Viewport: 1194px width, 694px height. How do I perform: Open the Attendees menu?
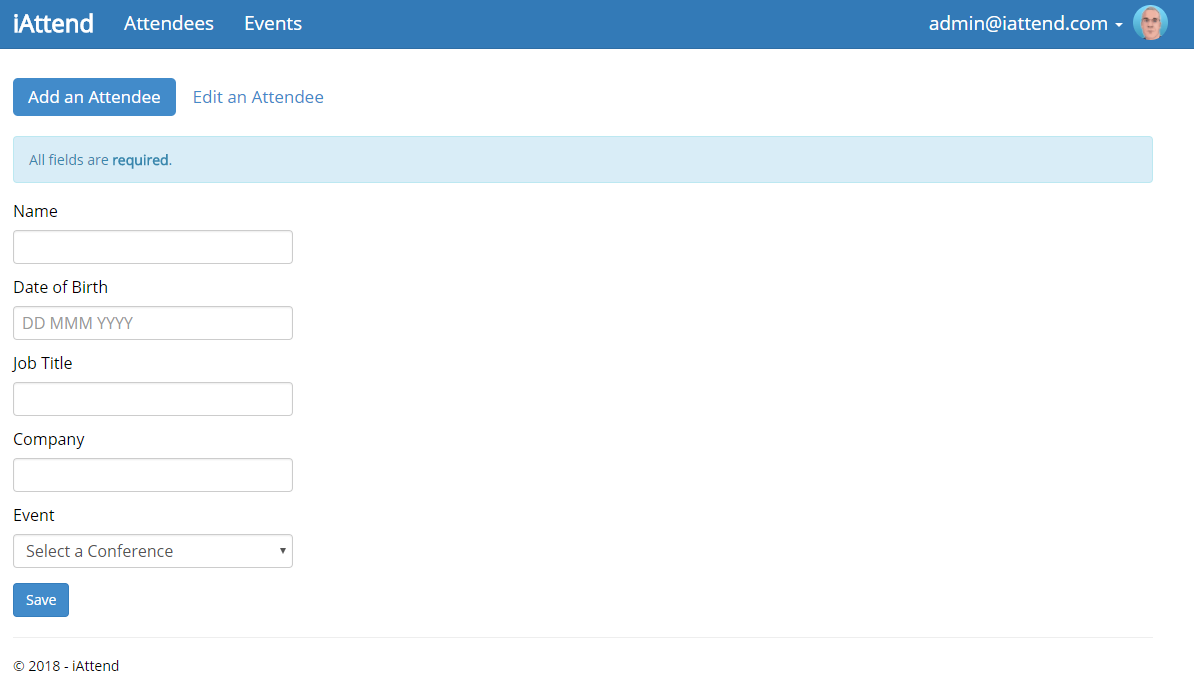[x=168, y=23]
